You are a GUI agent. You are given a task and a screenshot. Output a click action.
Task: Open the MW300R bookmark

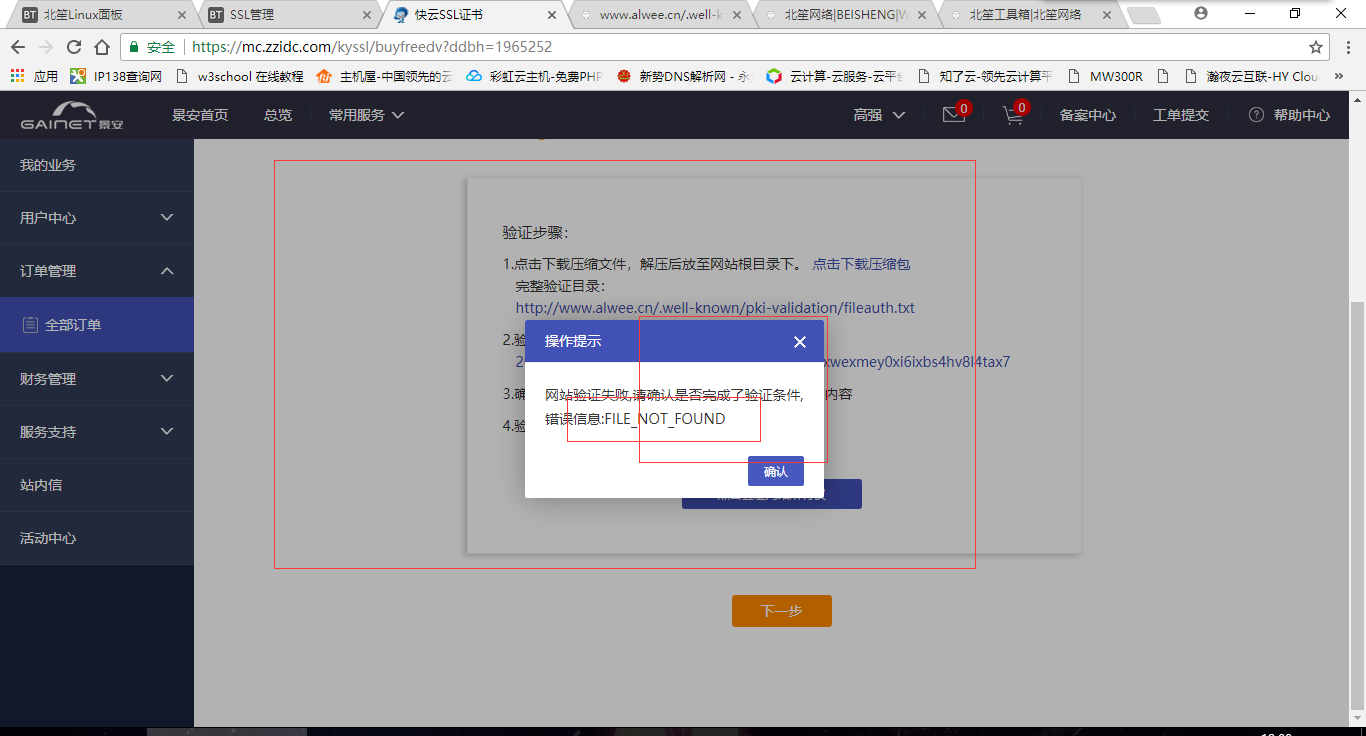[1106, 76]
